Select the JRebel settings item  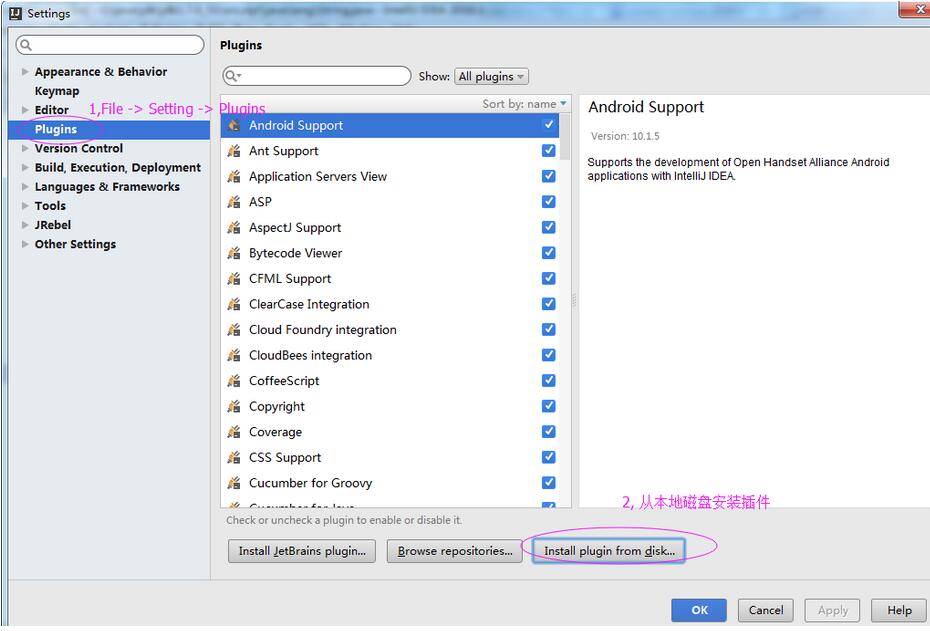[53, 225]
